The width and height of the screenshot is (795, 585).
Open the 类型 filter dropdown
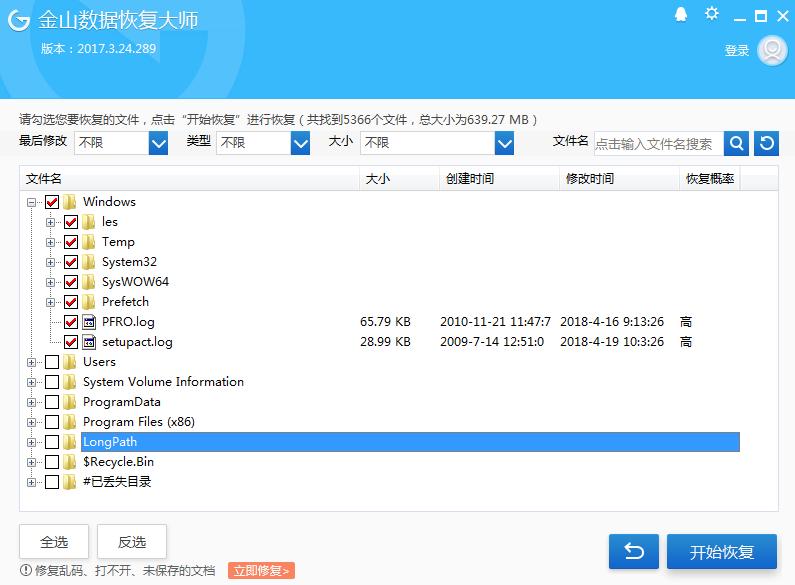coord(300,143)
